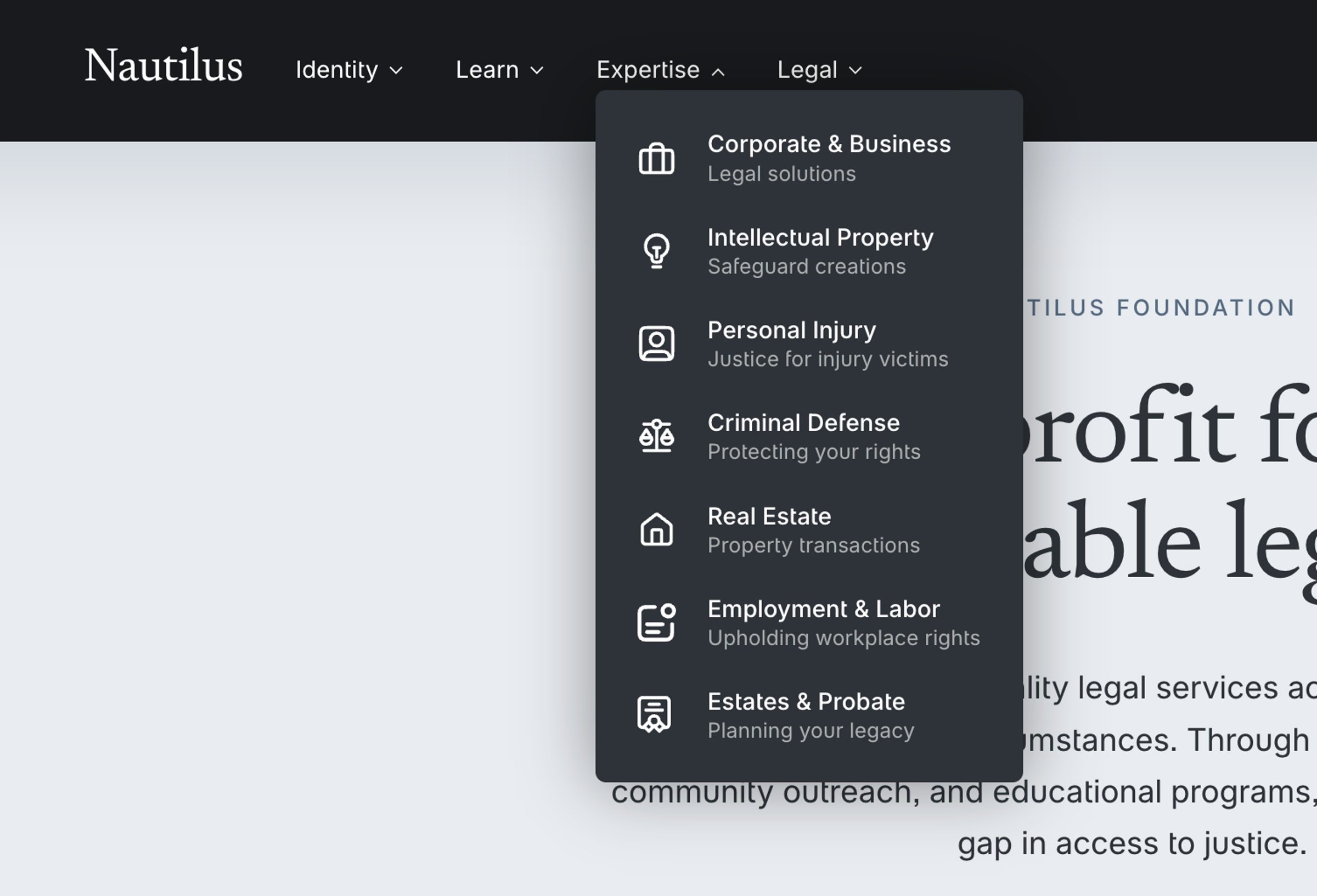Open the Legal navigation dropdown
The width and height of the screenshot is (1317, 896).
click(819, 70)
